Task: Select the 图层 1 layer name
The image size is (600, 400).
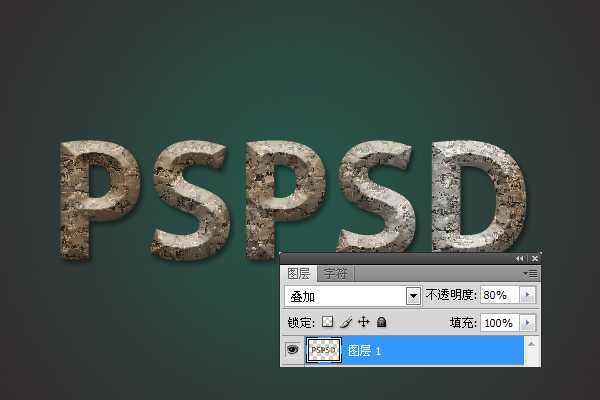Action: (365, 351)
